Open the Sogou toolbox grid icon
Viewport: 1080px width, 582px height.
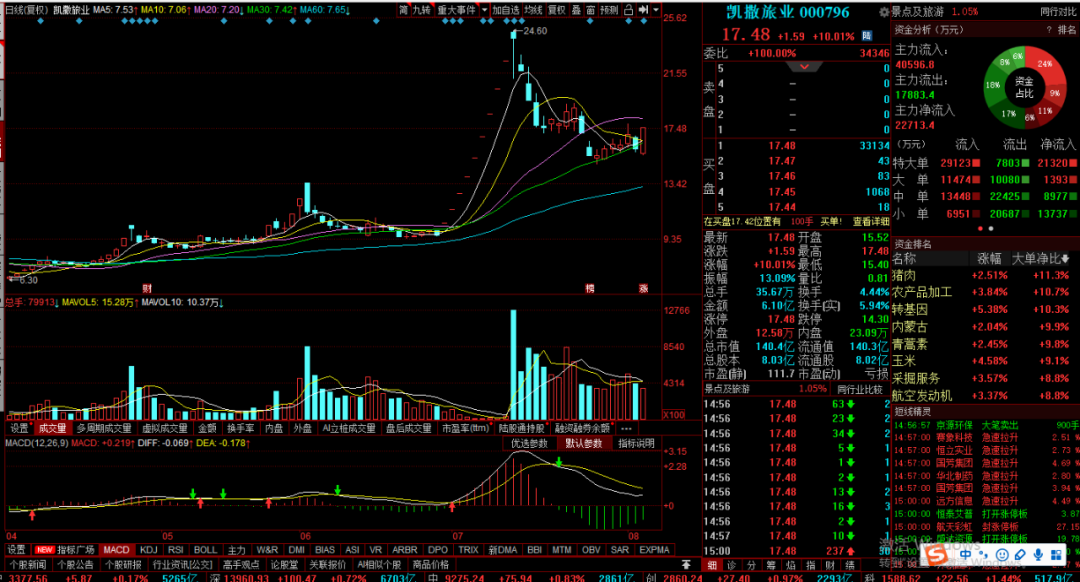point(1057,554)
